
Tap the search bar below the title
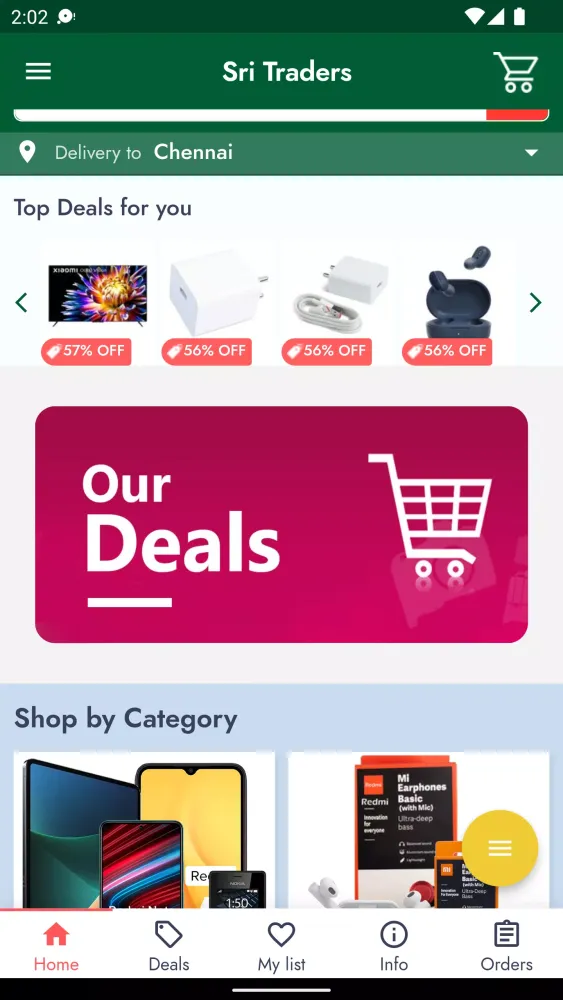point(281,115)
